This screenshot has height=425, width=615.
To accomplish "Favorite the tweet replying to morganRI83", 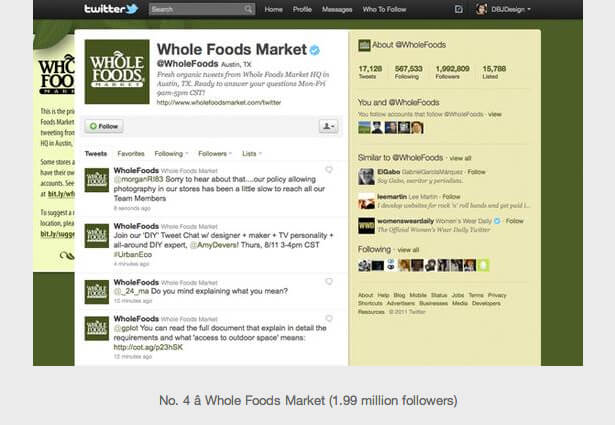I will 329,169.
